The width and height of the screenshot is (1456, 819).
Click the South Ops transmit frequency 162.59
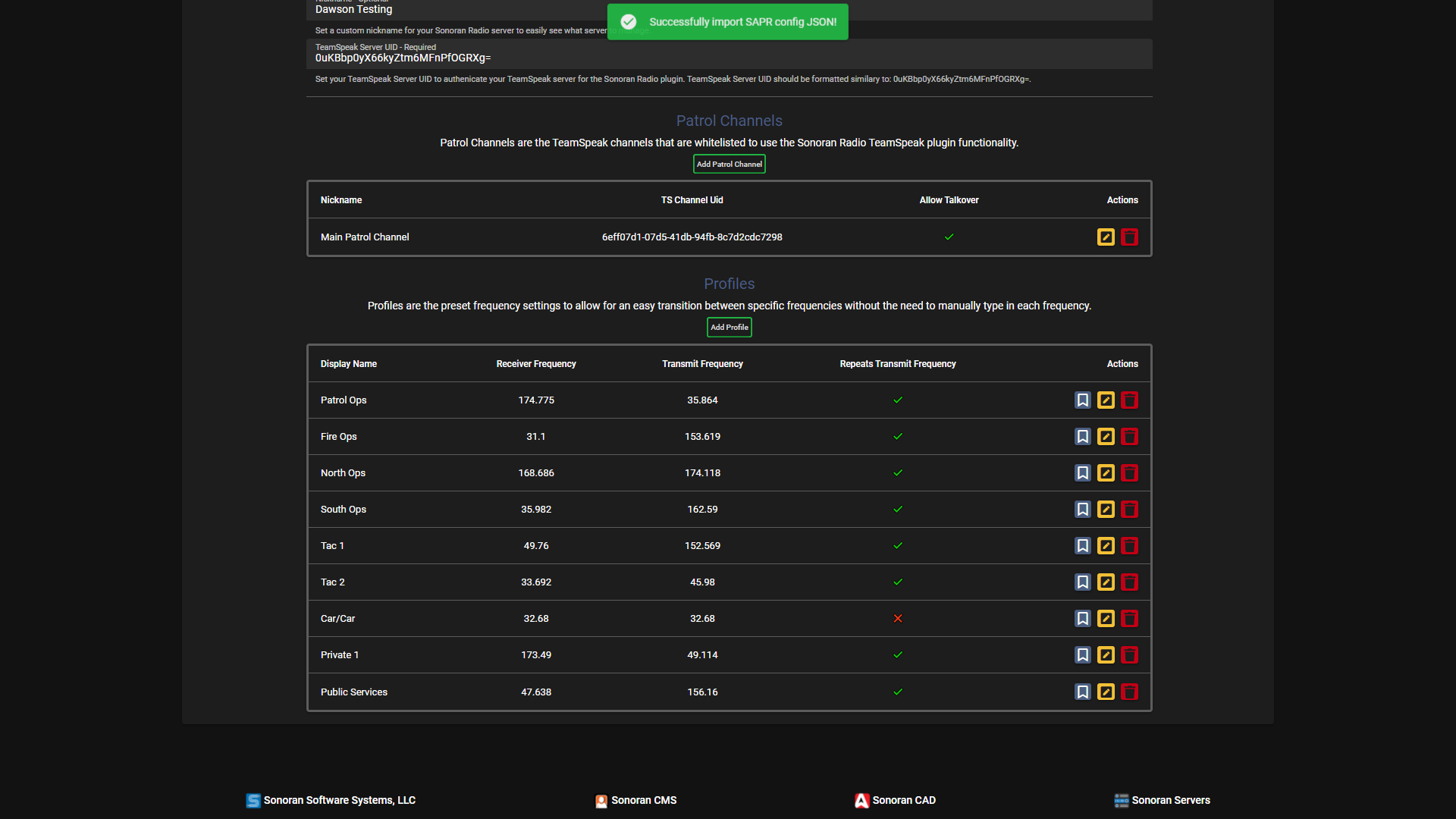[x=702, y=510]
